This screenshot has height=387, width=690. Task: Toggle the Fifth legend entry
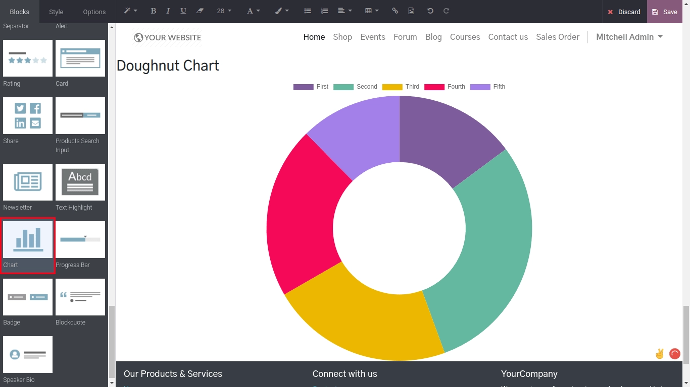[488, 87]
